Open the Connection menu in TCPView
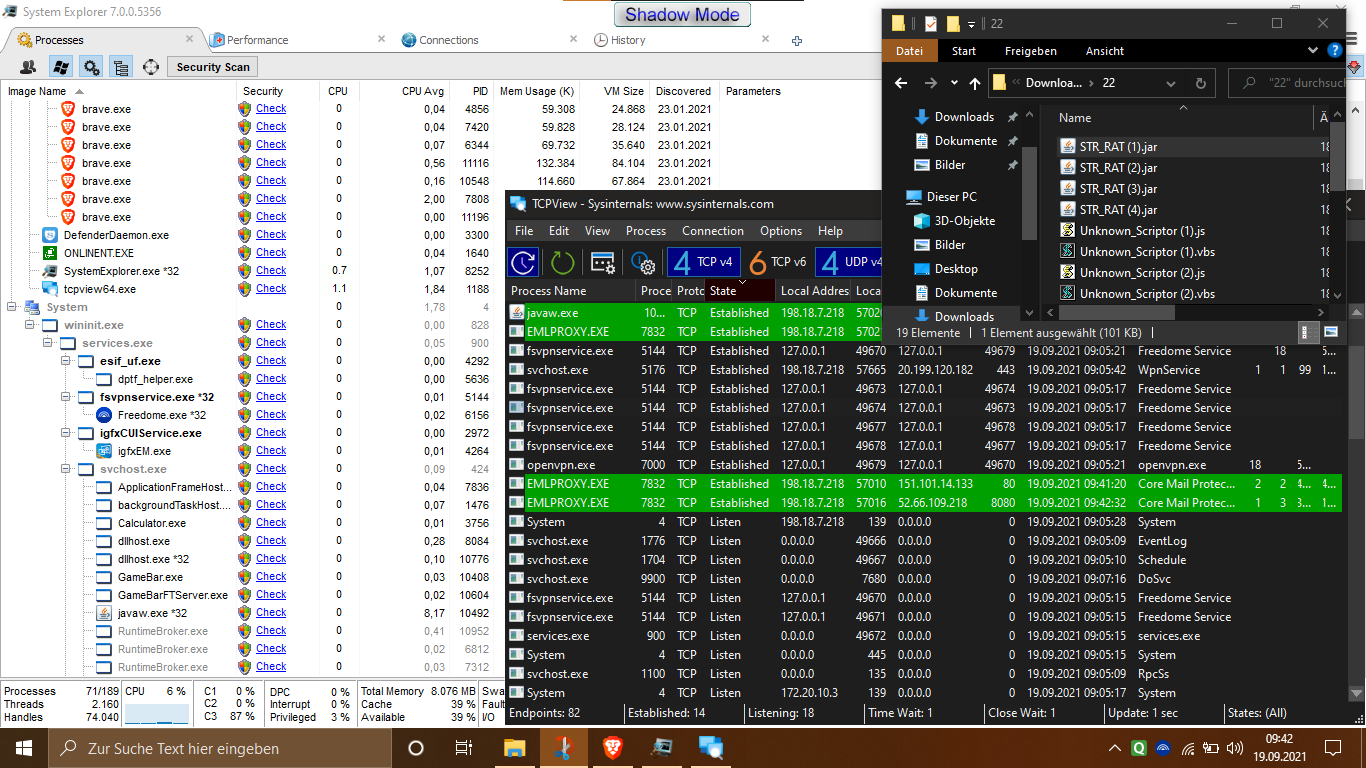The height and width of the screenshot is (768, 1366). click(x=712, y=231)
